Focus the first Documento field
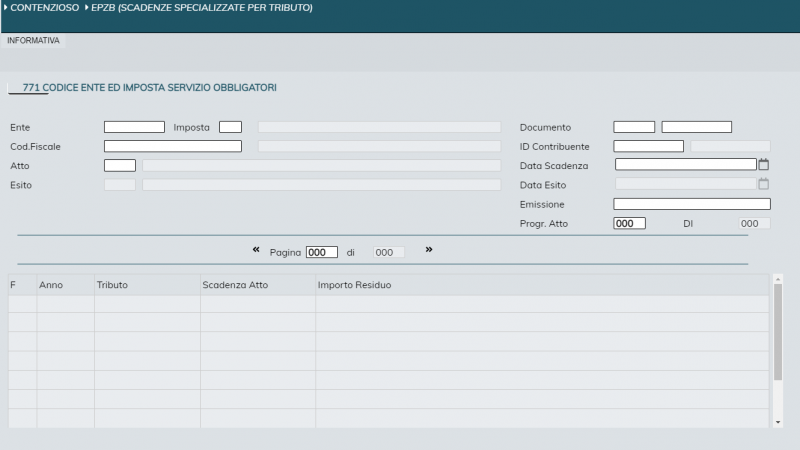This screenshot has height=450, width=800. tap(634, 127)
